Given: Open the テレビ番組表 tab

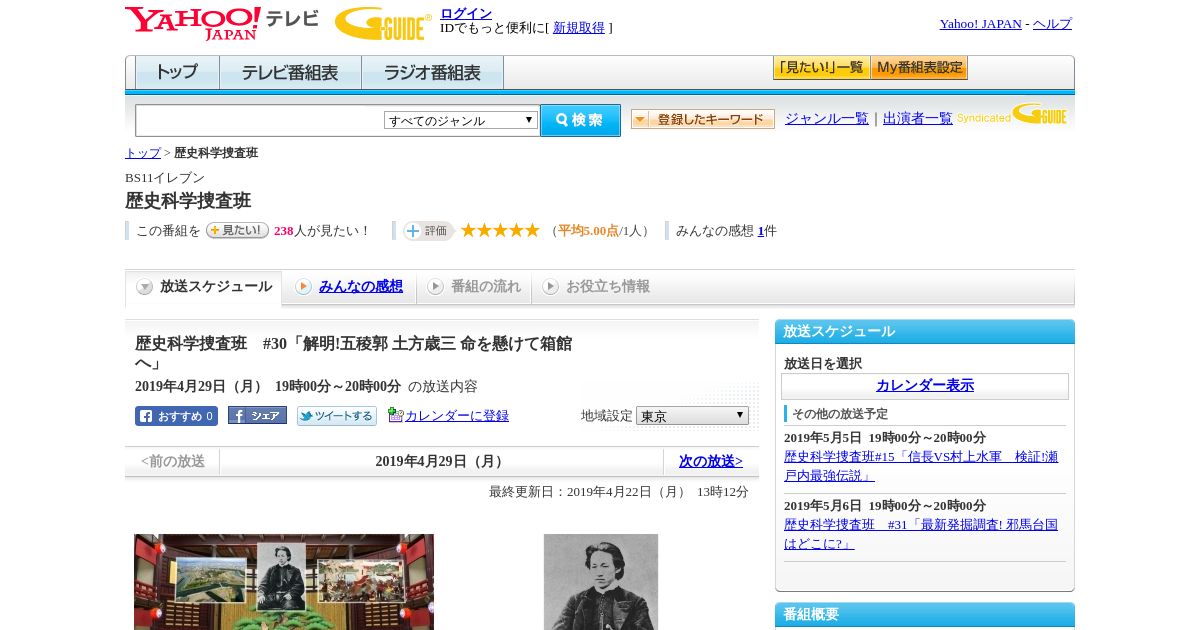Looking at the screenshot, I should point(290,73).
